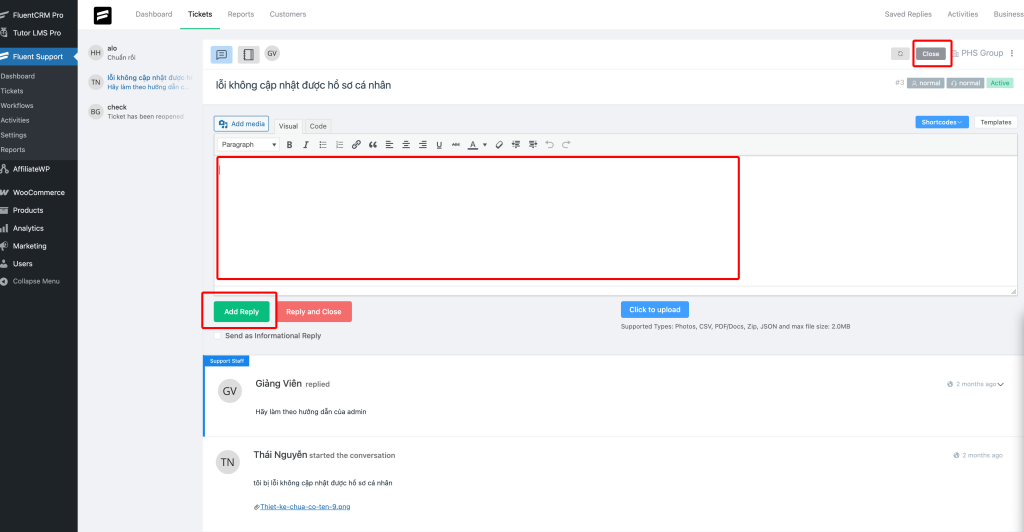Open the Reports tab in top navigation
Viewport: 1024px width, 532px height.
point(240,14)
